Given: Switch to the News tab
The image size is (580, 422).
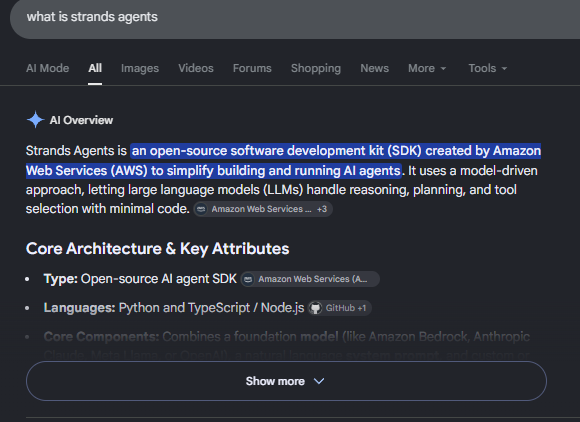Looking at the screenshot, I should (374, 68).
